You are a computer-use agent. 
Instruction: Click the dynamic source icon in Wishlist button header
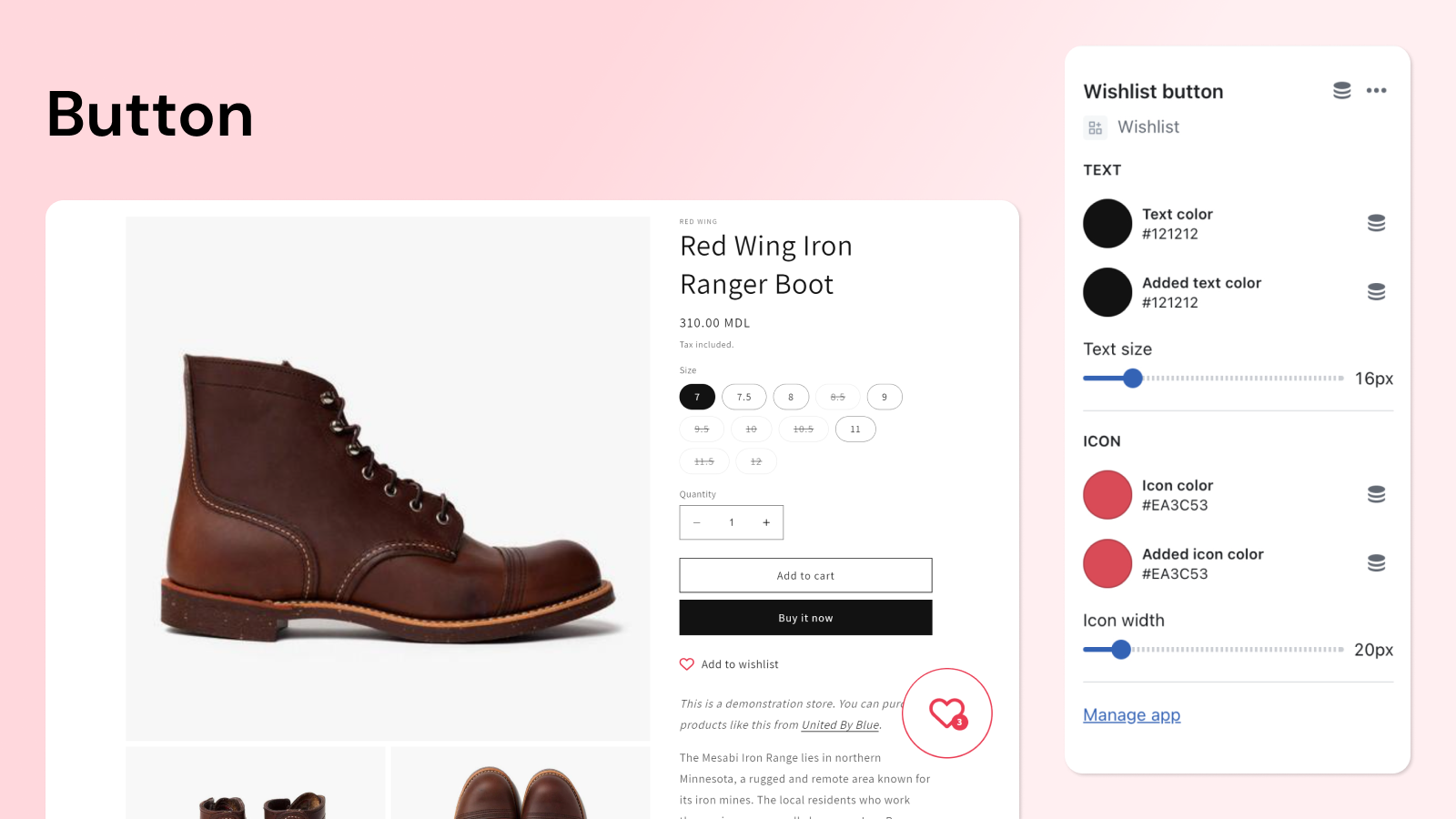pyautogui.click(x=1341, y=90)
